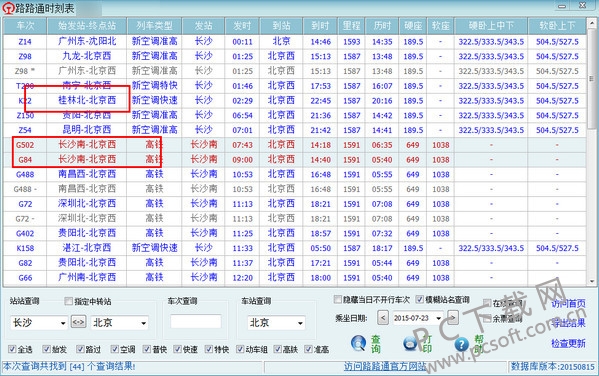Toggle the 空调 checkbox
The height and width of the screenshot is (376, 599).
pos(114,349)
